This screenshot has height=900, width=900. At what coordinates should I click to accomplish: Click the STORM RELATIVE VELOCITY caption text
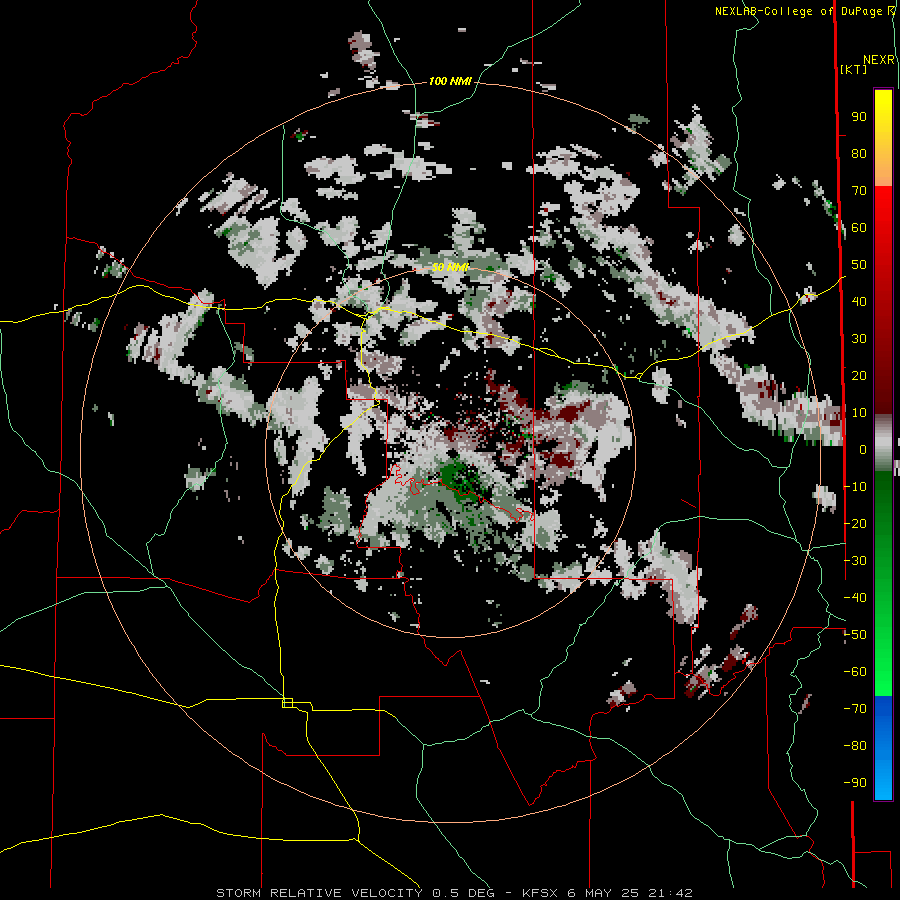click(319, 893)
